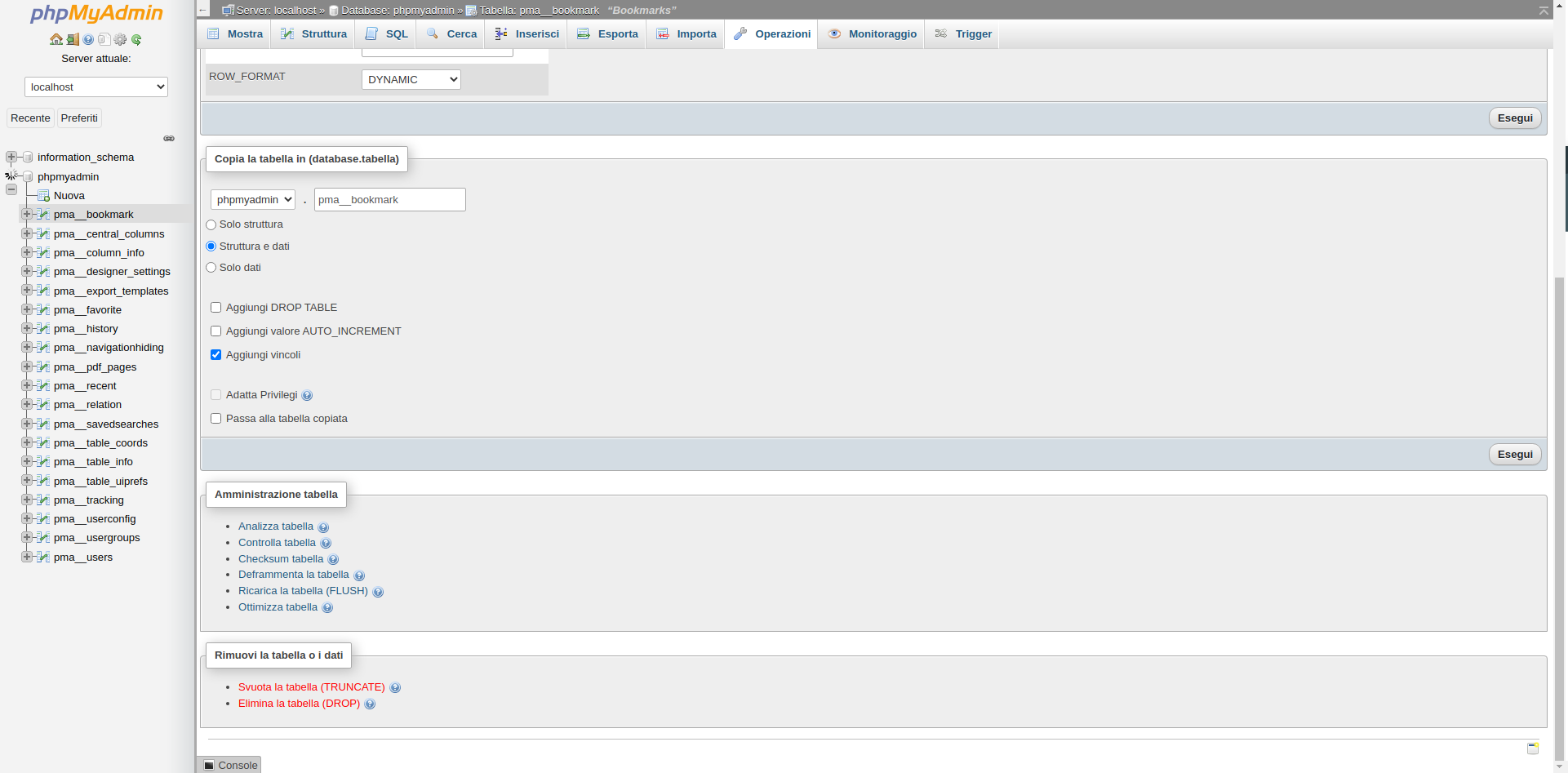Open the navigation panel settings gear icon
The width and height of the screenshot is (1568, 773).
click(x=120, y=39)
